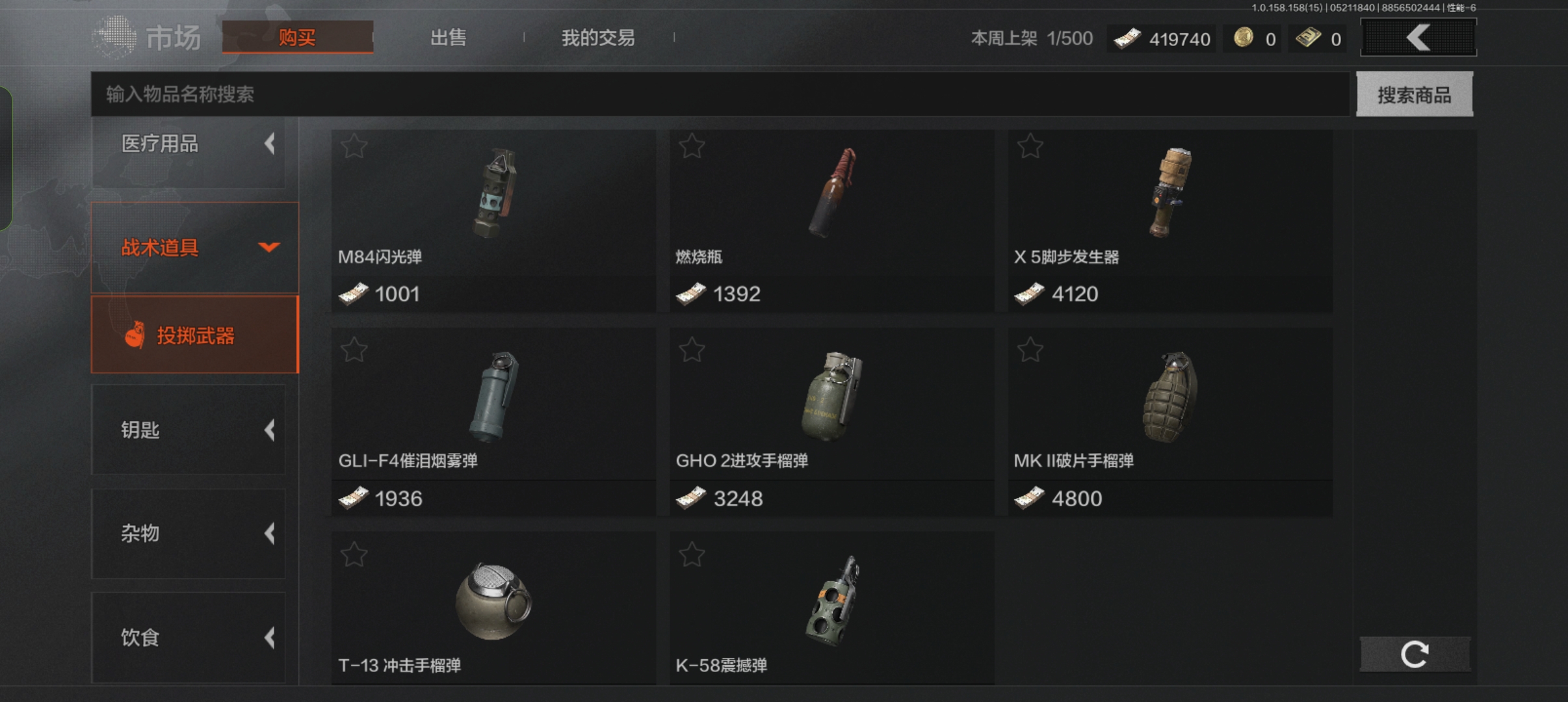This screenshot has height=702, width=1568.
Task: Expand the 钥匙 category
Action: [x=189, y=430]
